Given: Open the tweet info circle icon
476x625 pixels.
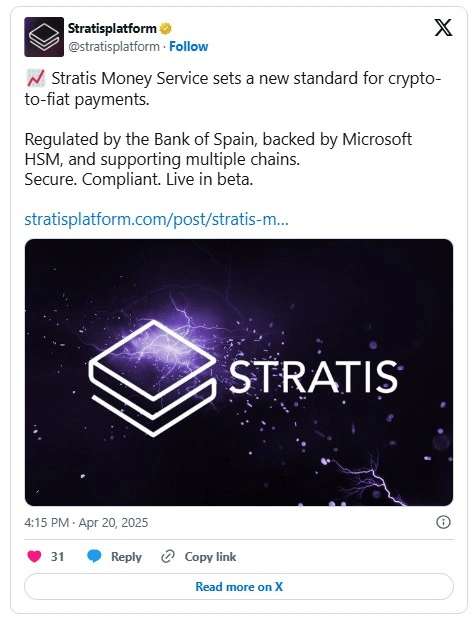Looking at the screenshot, I should [443, 522].
